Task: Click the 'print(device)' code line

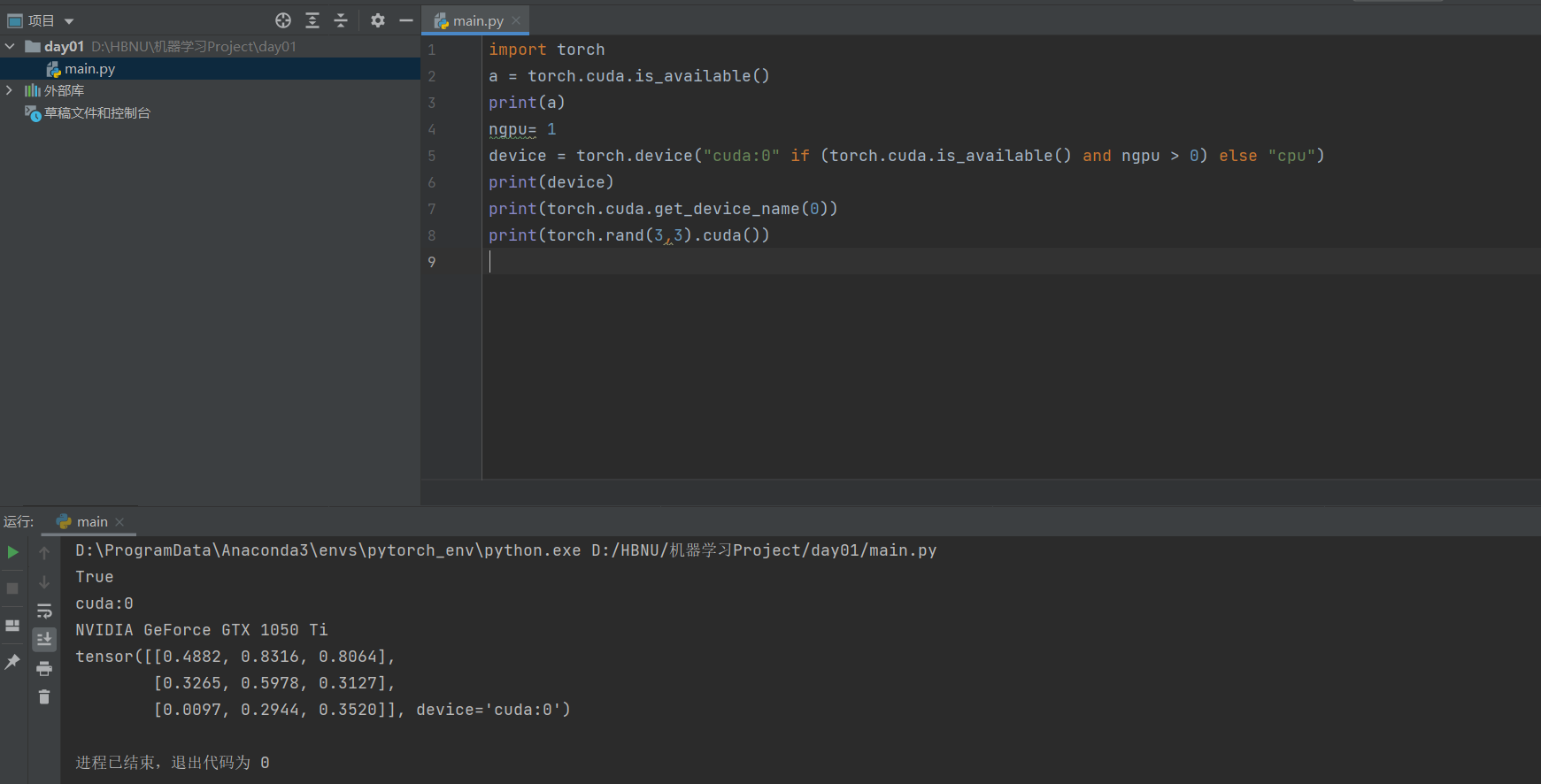Action: pos(551,182)
